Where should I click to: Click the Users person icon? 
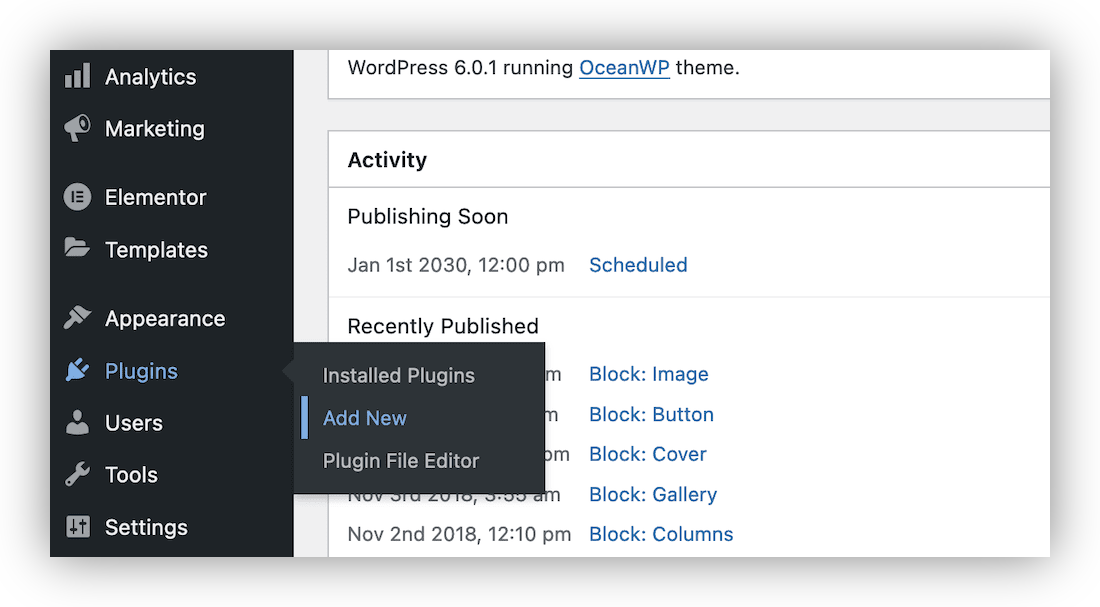pyautogui.click(x=77, y=423)
